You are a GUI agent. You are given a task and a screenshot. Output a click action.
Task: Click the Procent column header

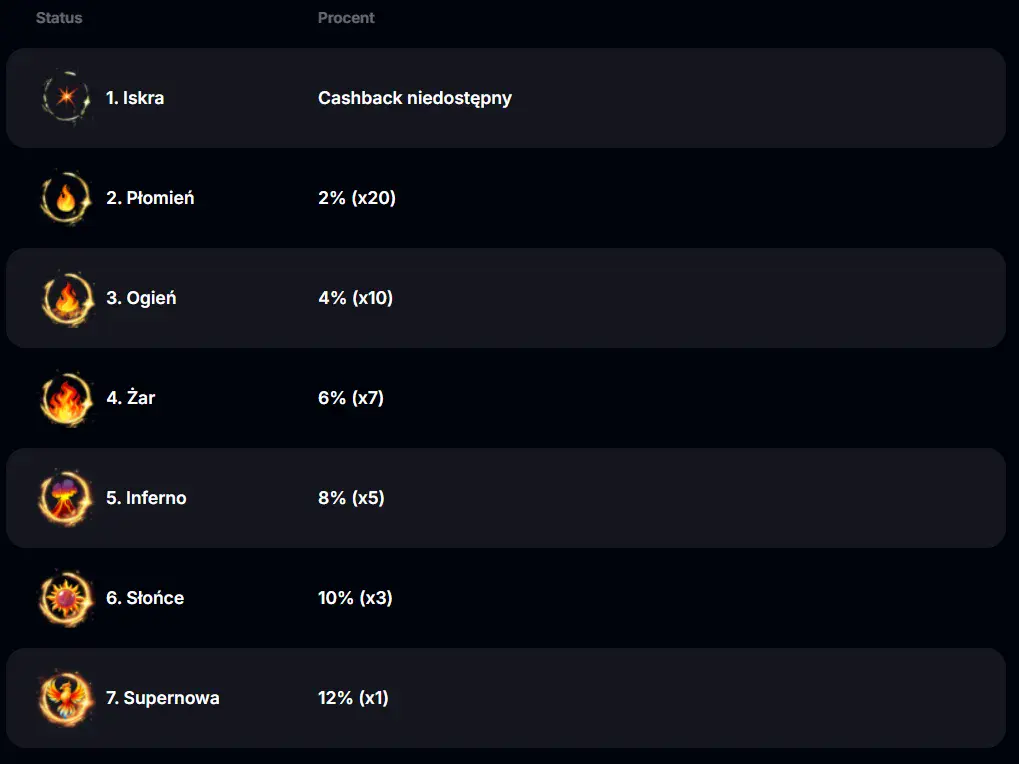point(346,18)
